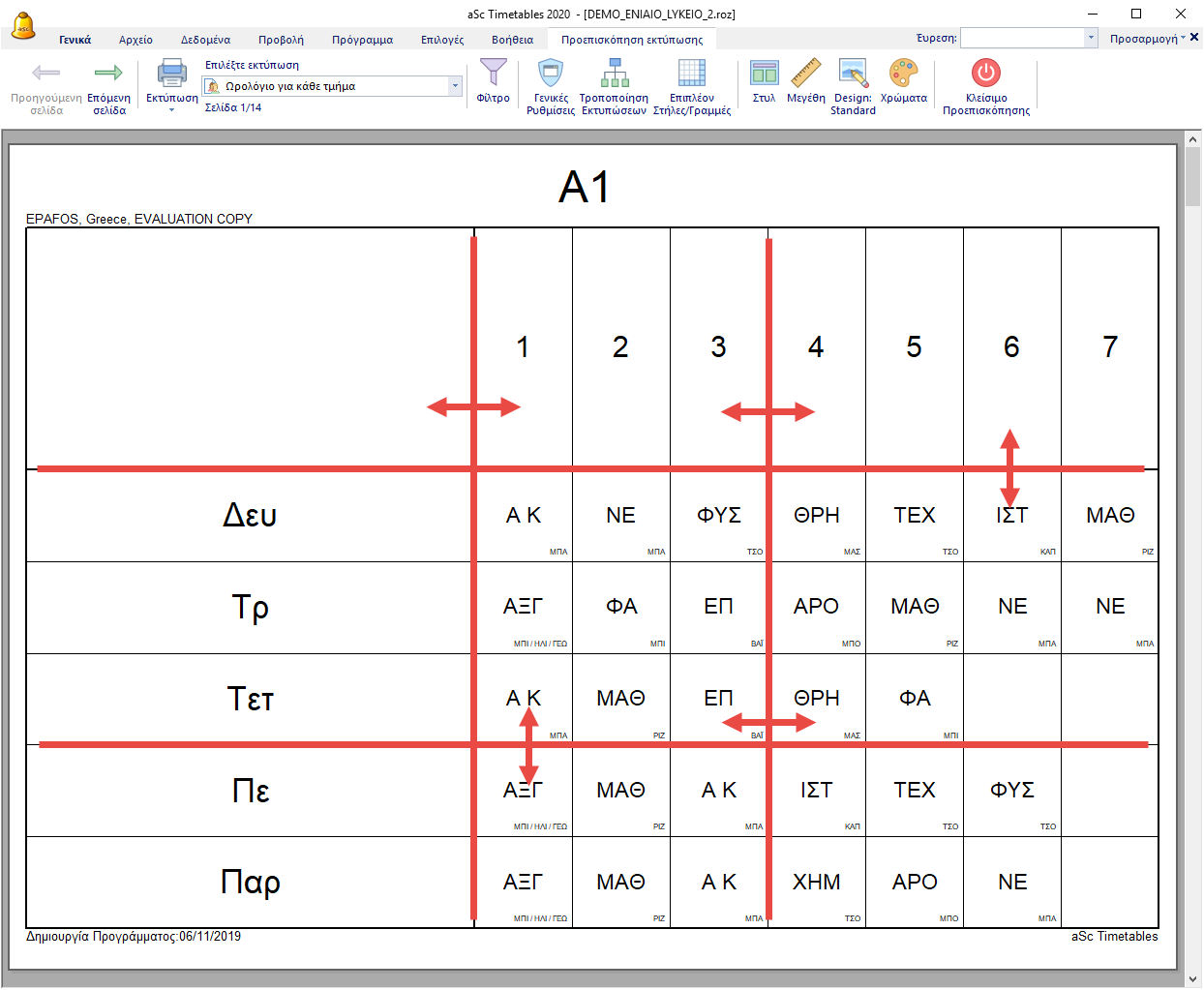Viewport: 1204px width, 990px height.
Task: Close the print preview with the red power button
Action: pyautogui.click(x=985, y=74)
